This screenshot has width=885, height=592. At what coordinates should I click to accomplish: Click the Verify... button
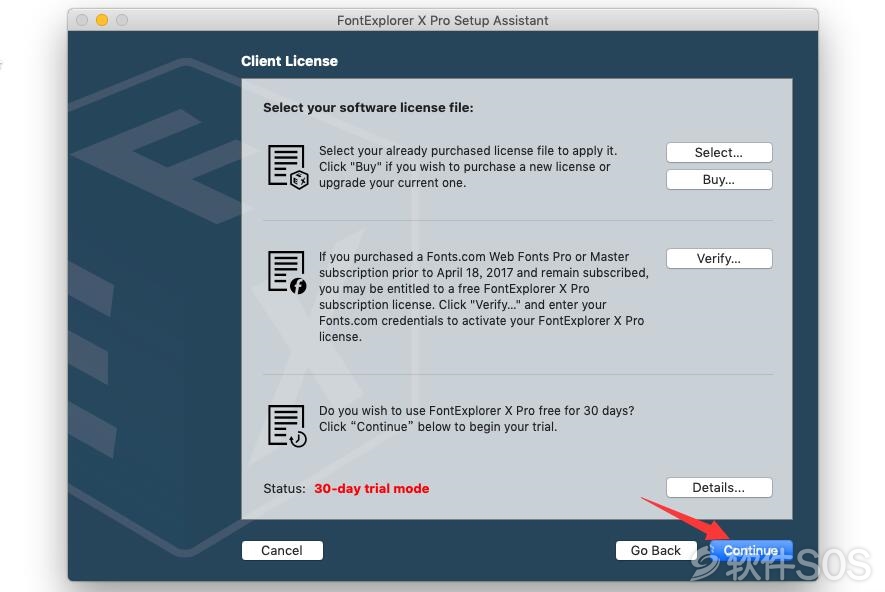[718, 258]
